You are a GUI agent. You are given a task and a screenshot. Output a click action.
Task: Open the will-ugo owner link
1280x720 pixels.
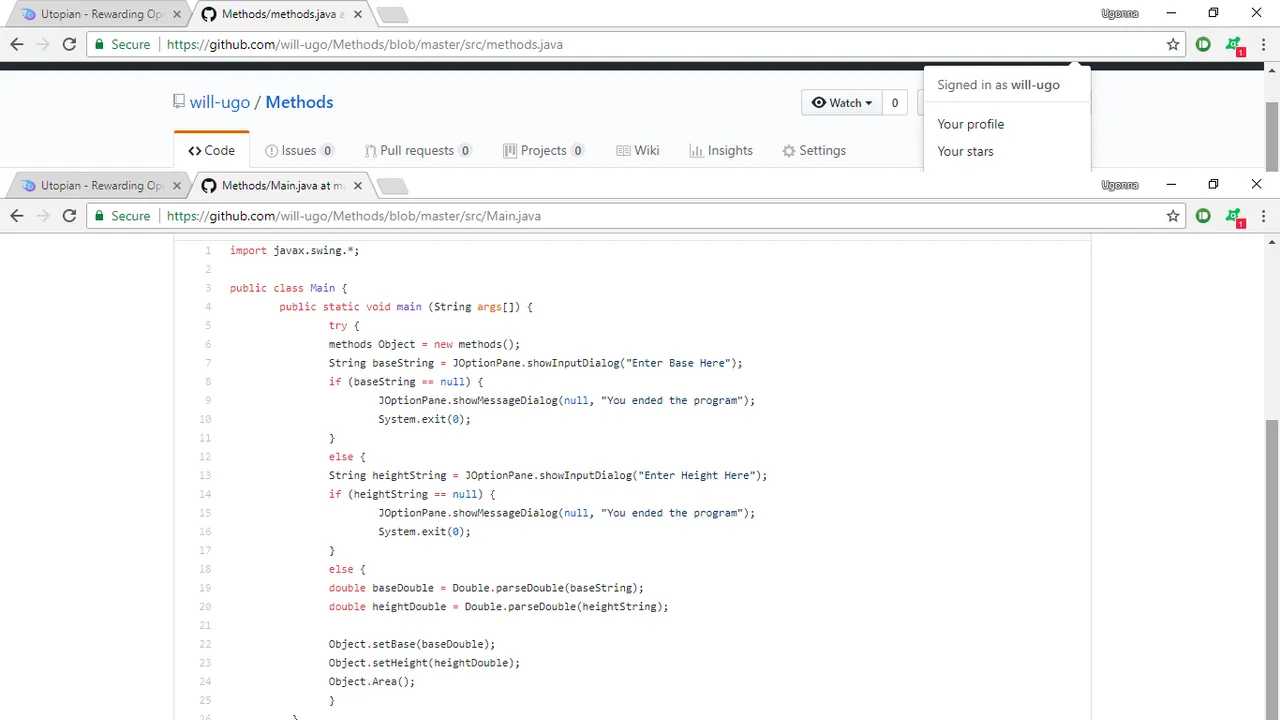tap(220, 102)
